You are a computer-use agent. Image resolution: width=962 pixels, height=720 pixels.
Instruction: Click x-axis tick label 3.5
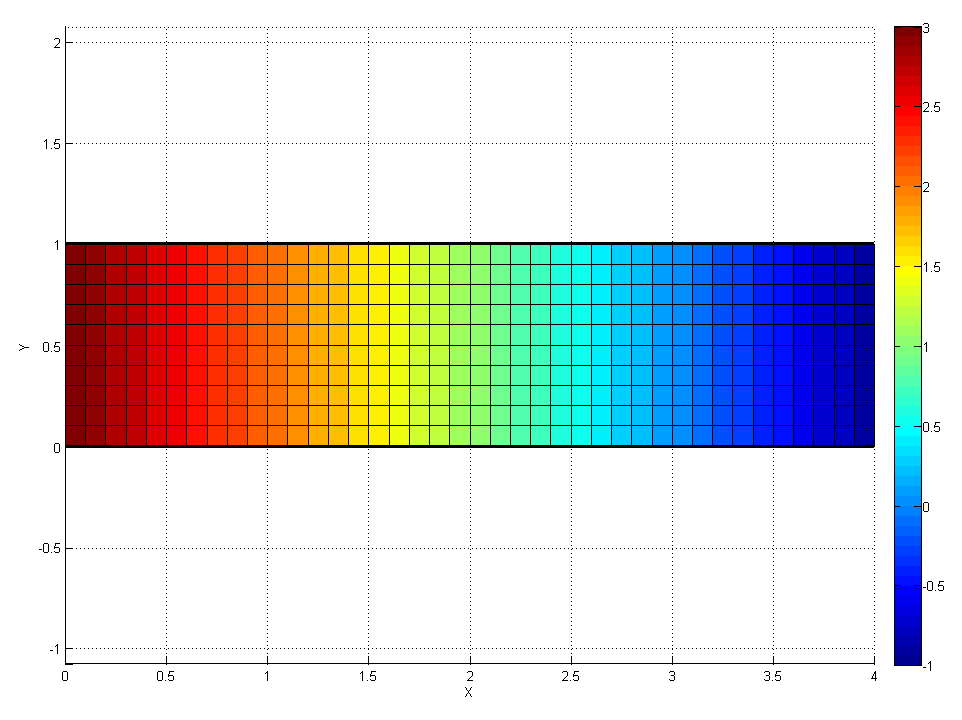pos(772,677)
